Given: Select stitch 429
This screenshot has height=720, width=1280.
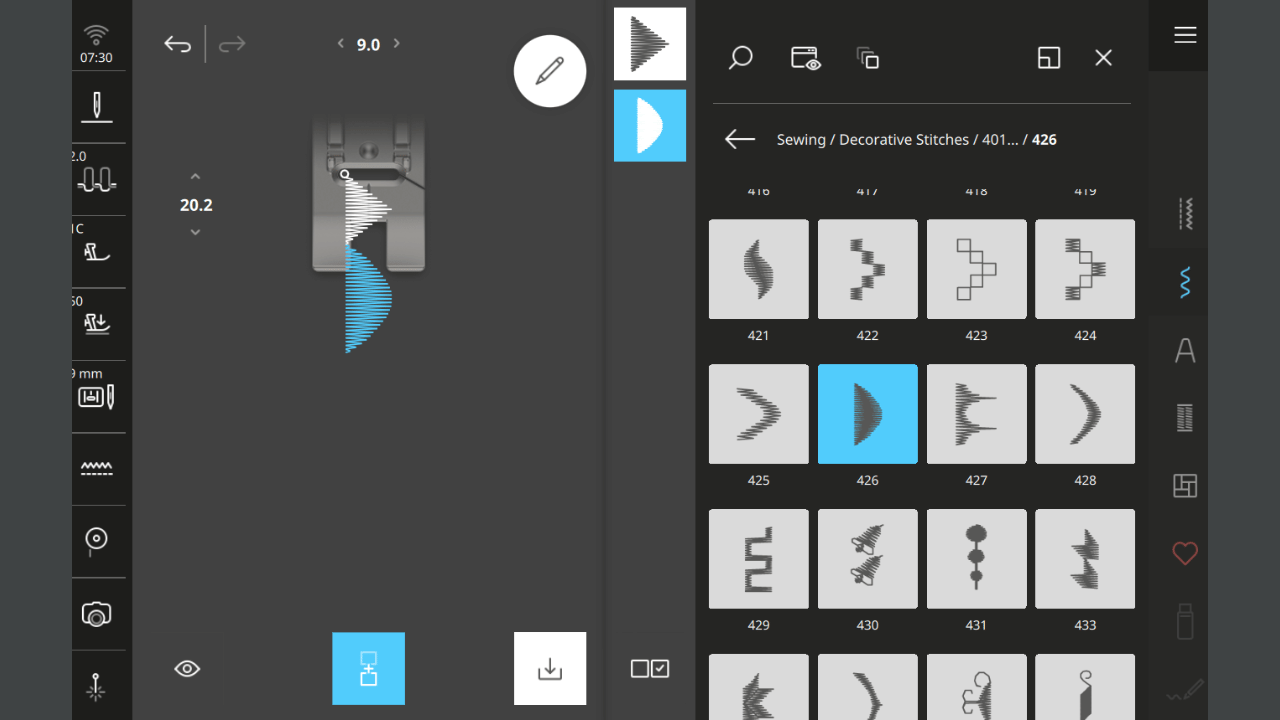Looking at the screenshot, I should click(759, 559).
